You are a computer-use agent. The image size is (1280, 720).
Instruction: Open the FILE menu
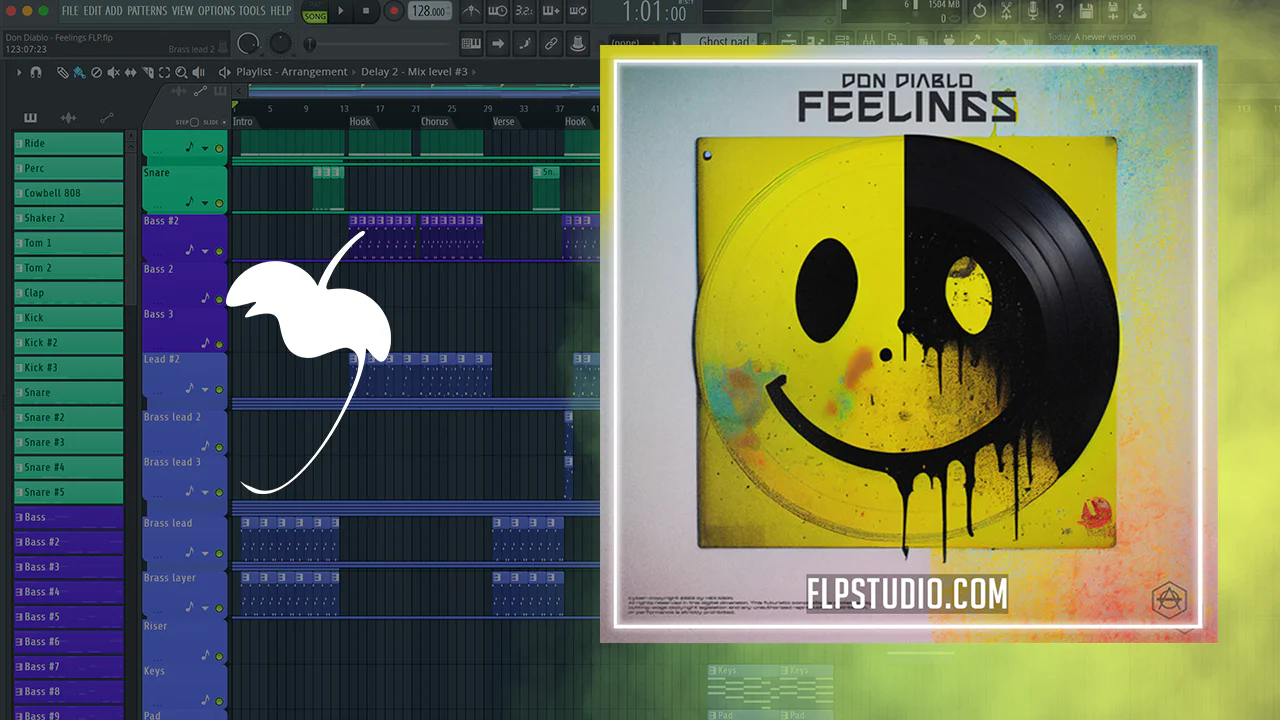[69, 11]
